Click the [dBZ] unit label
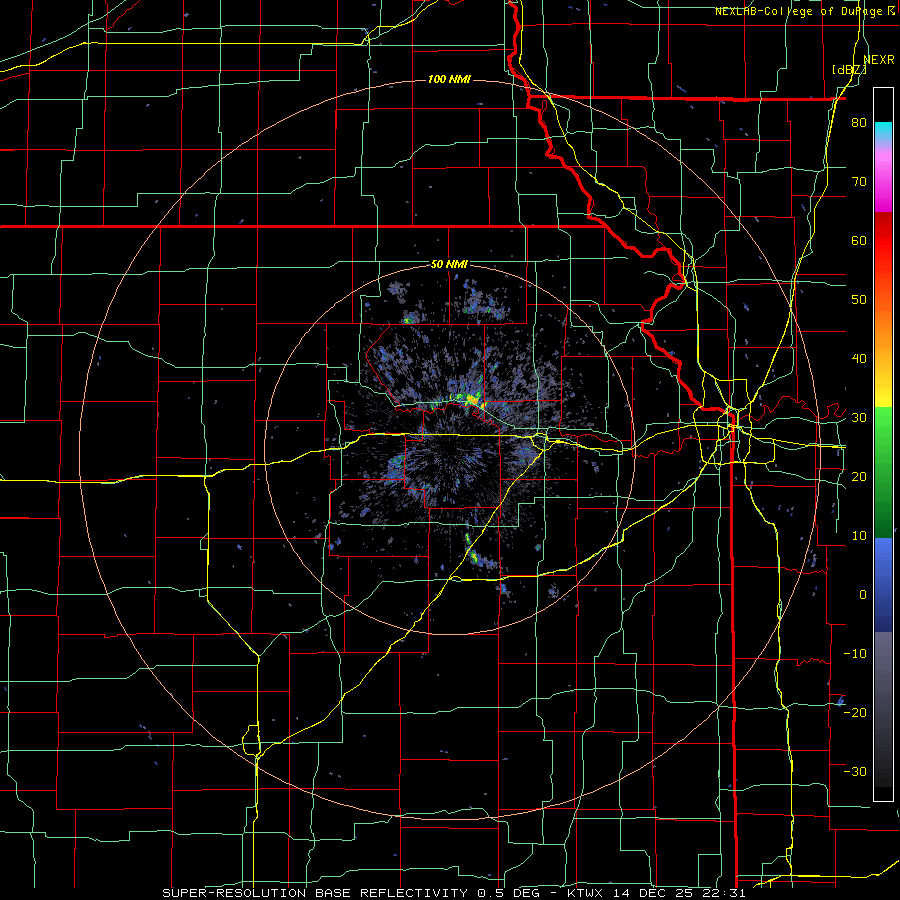 849,69
